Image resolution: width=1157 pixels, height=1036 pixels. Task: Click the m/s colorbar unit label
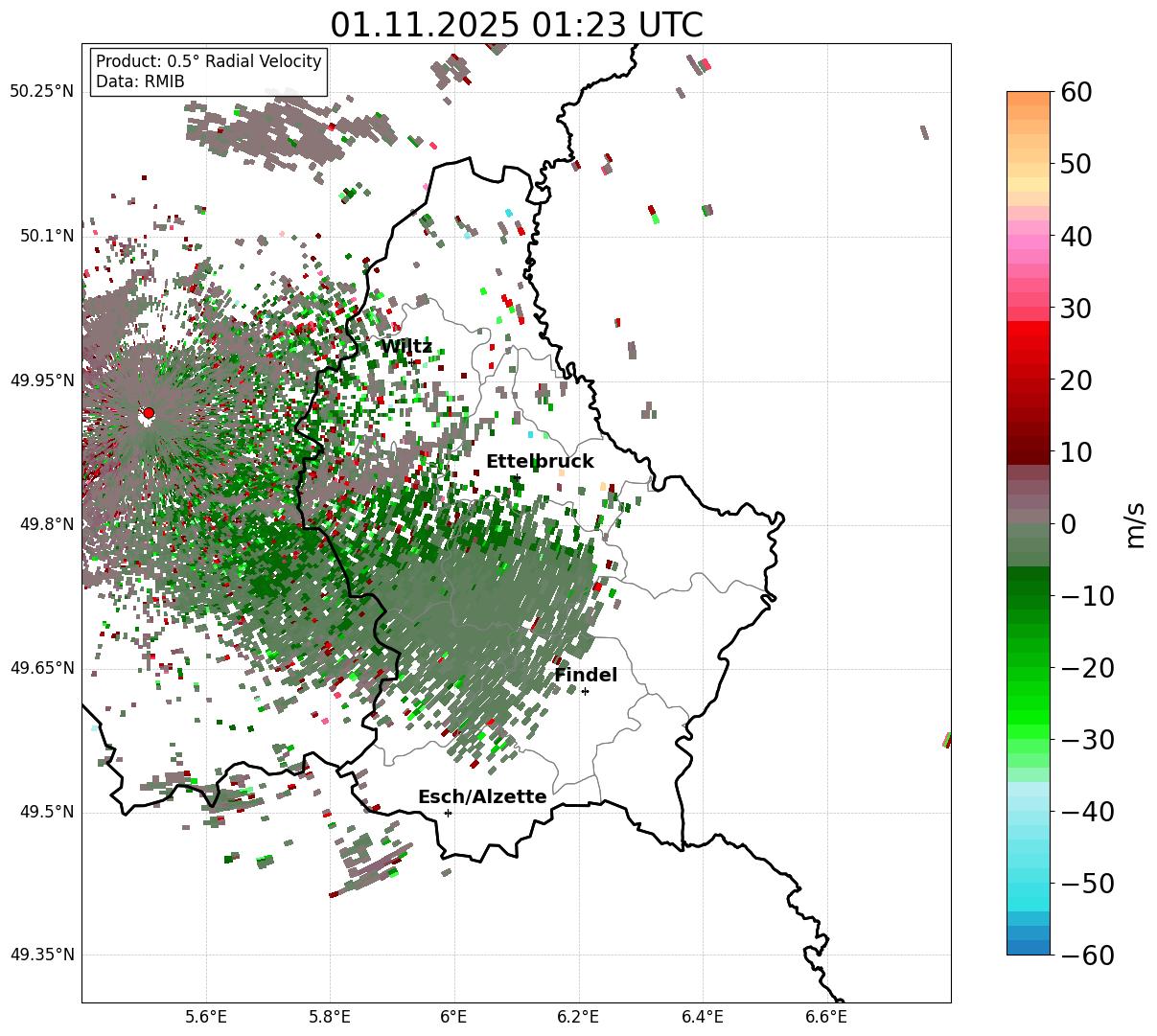click(x=1136, y=523)
